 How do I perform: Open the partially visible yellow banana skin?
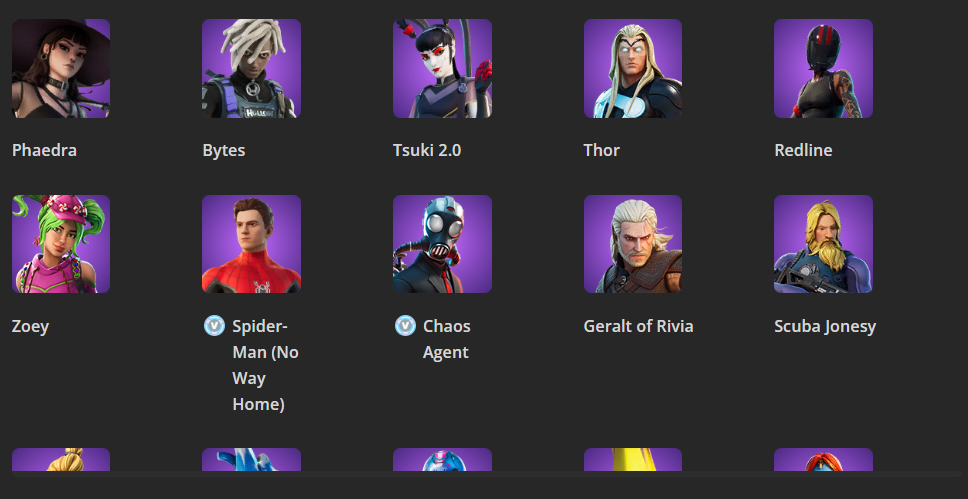click(x=633, y=459)
